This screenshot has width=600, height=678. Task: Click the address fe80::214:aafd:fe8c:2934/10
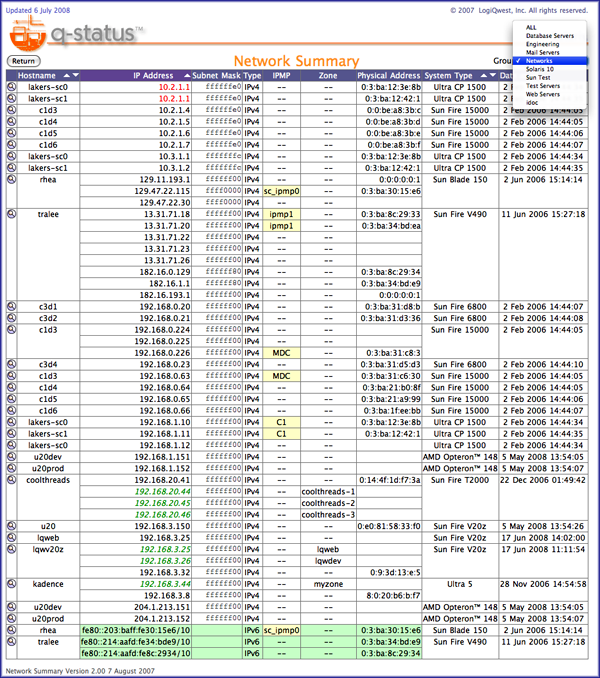pos(136,653)
